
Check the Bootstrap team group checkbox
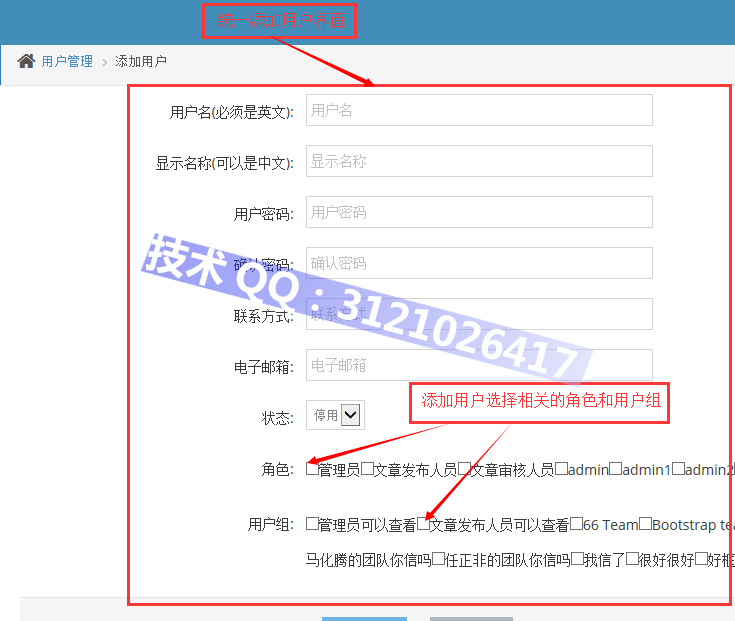[645, 524]
